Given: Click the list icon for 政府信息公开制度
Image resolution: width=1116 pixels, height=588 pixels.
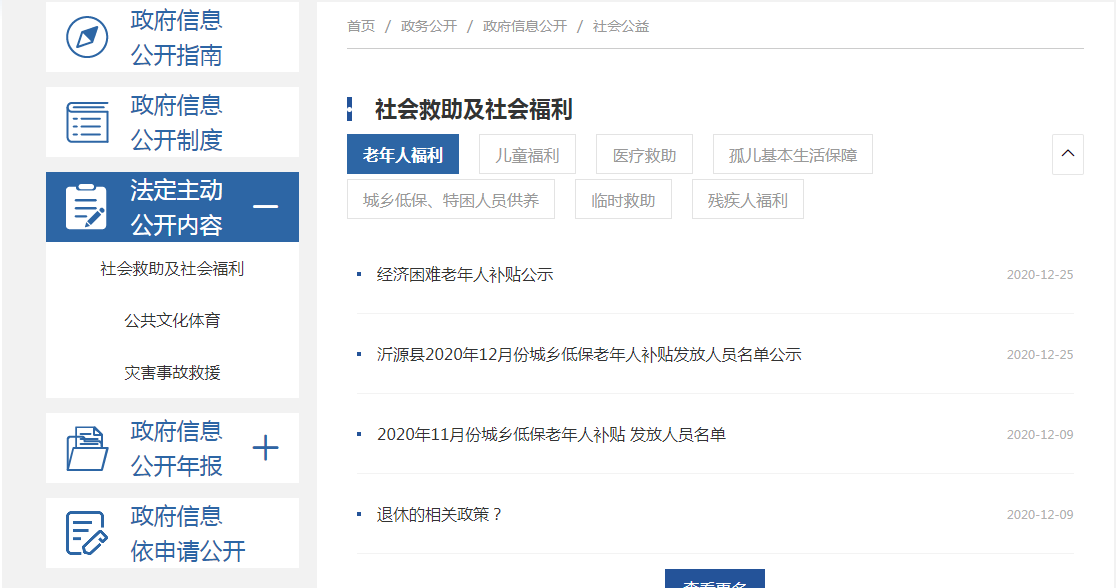Looking at the screenshot, I should pos(87,122).
